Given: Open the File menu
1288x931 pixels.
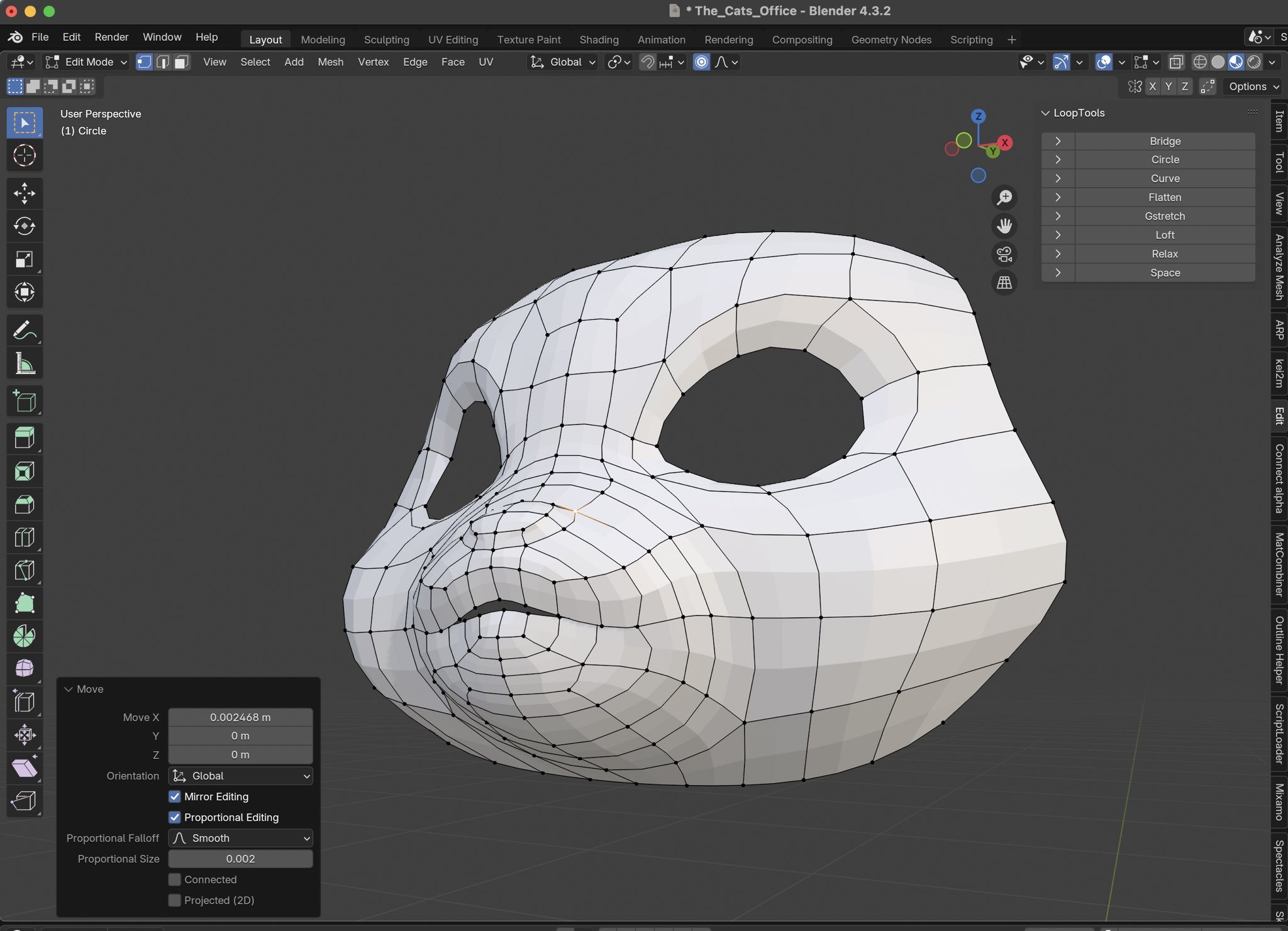Looking at the screenshot, I should coord(40,37).
